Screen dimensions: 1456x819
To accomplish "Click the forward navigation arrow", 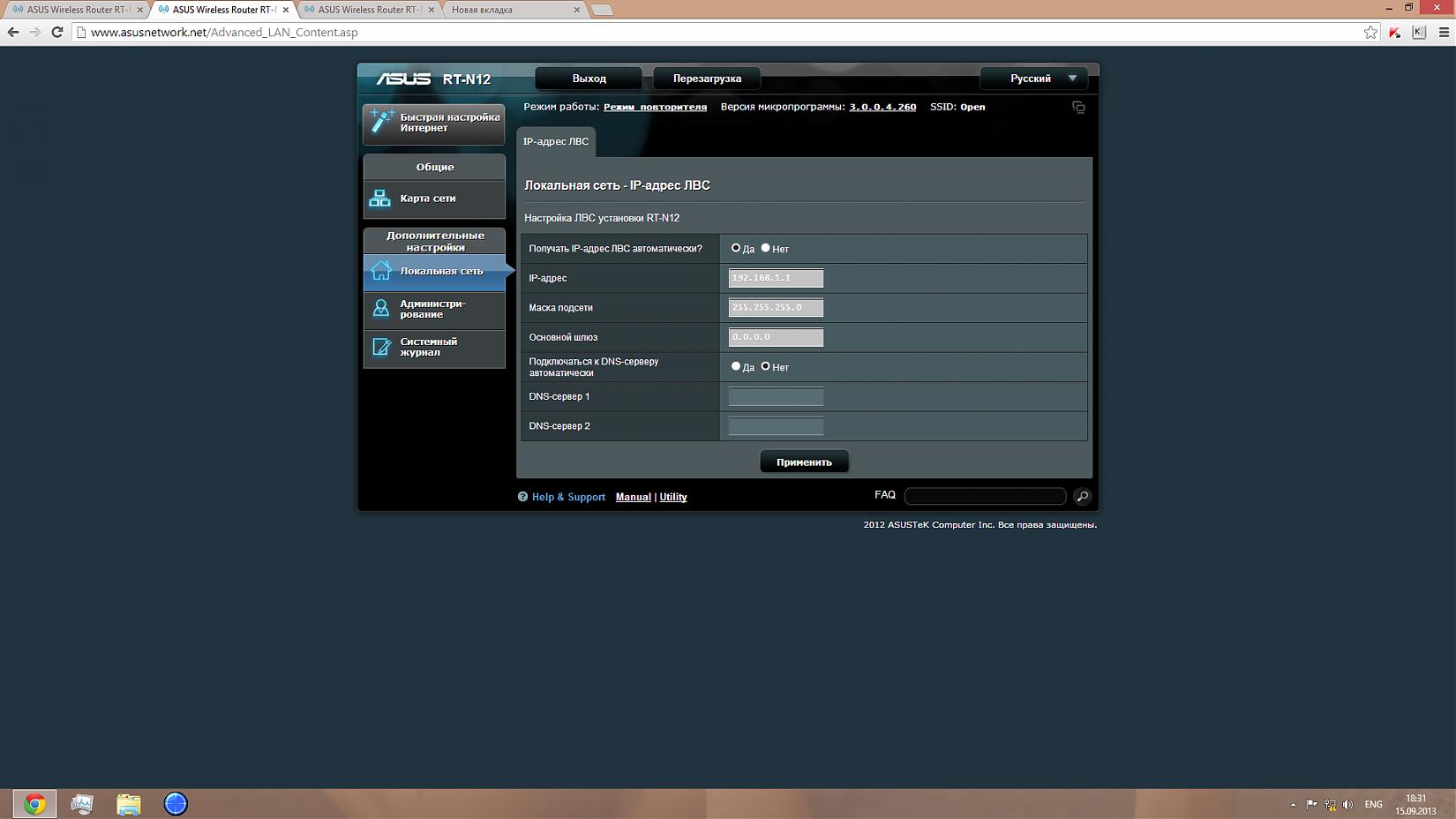I will (x=35, y=33).
